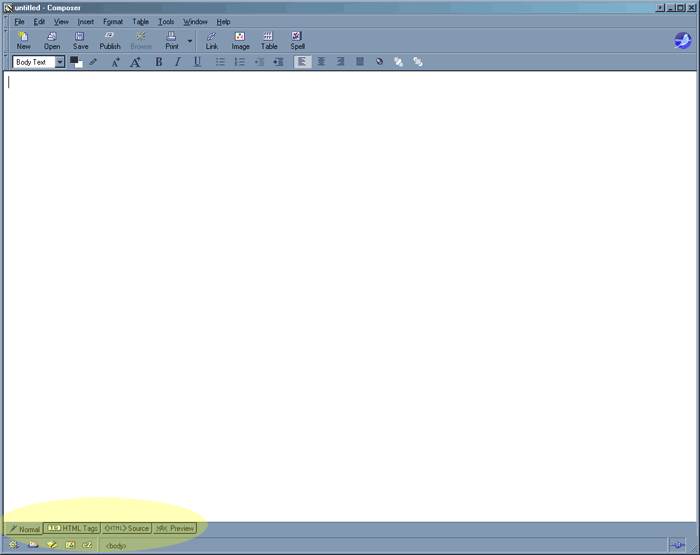Expand the Print button dropdown arrow
Screen dimensions: 700x555
tap(190, 41)
